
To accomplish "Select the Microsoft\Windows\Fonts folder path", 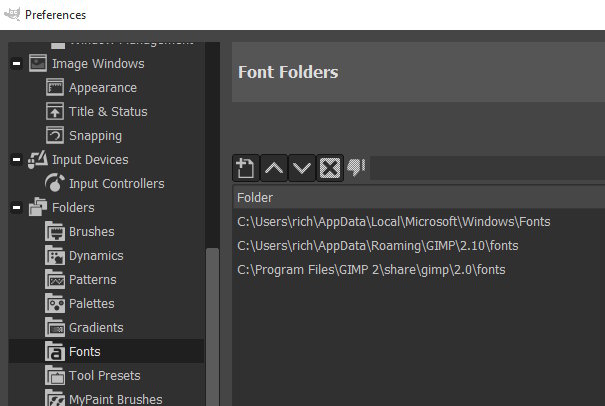I will coord(394,222).
